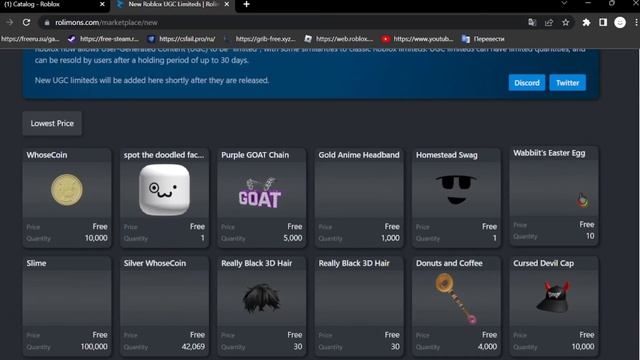Click the Donuts and Coffee title

tap(449, 263)
